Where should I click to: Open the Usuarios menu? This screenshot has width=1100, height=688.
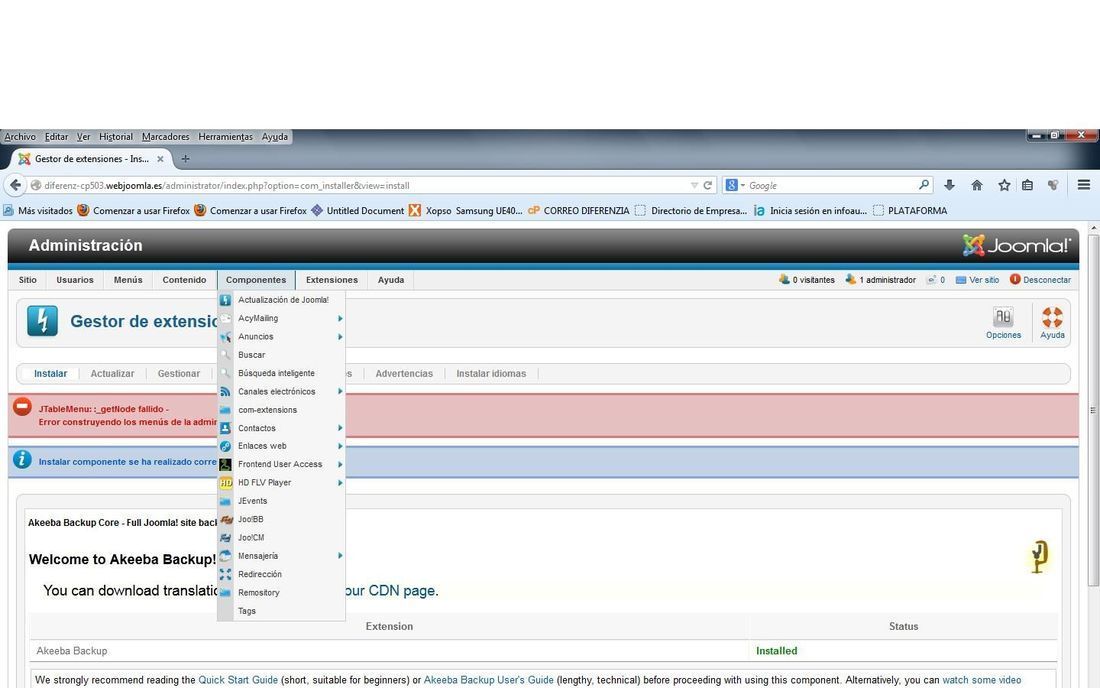(x=75, y=280)
